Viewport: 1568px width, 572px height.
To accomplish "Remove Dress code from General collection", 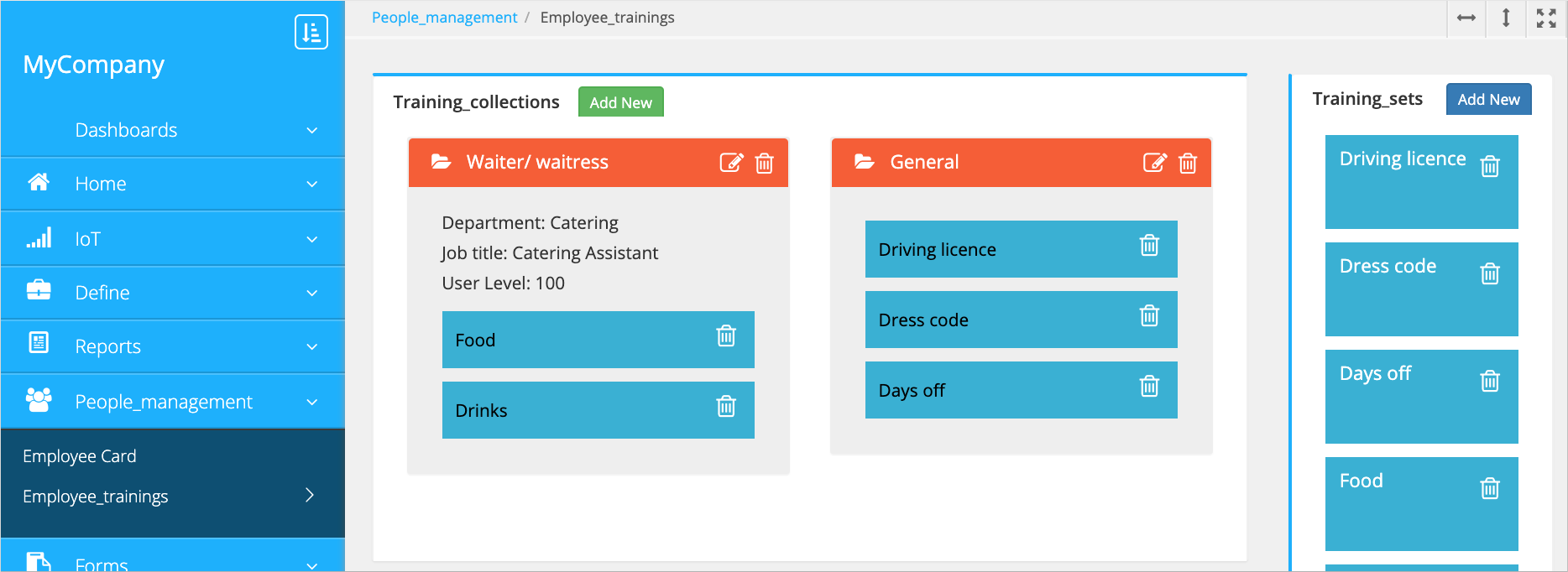I will pos(1149,316).
